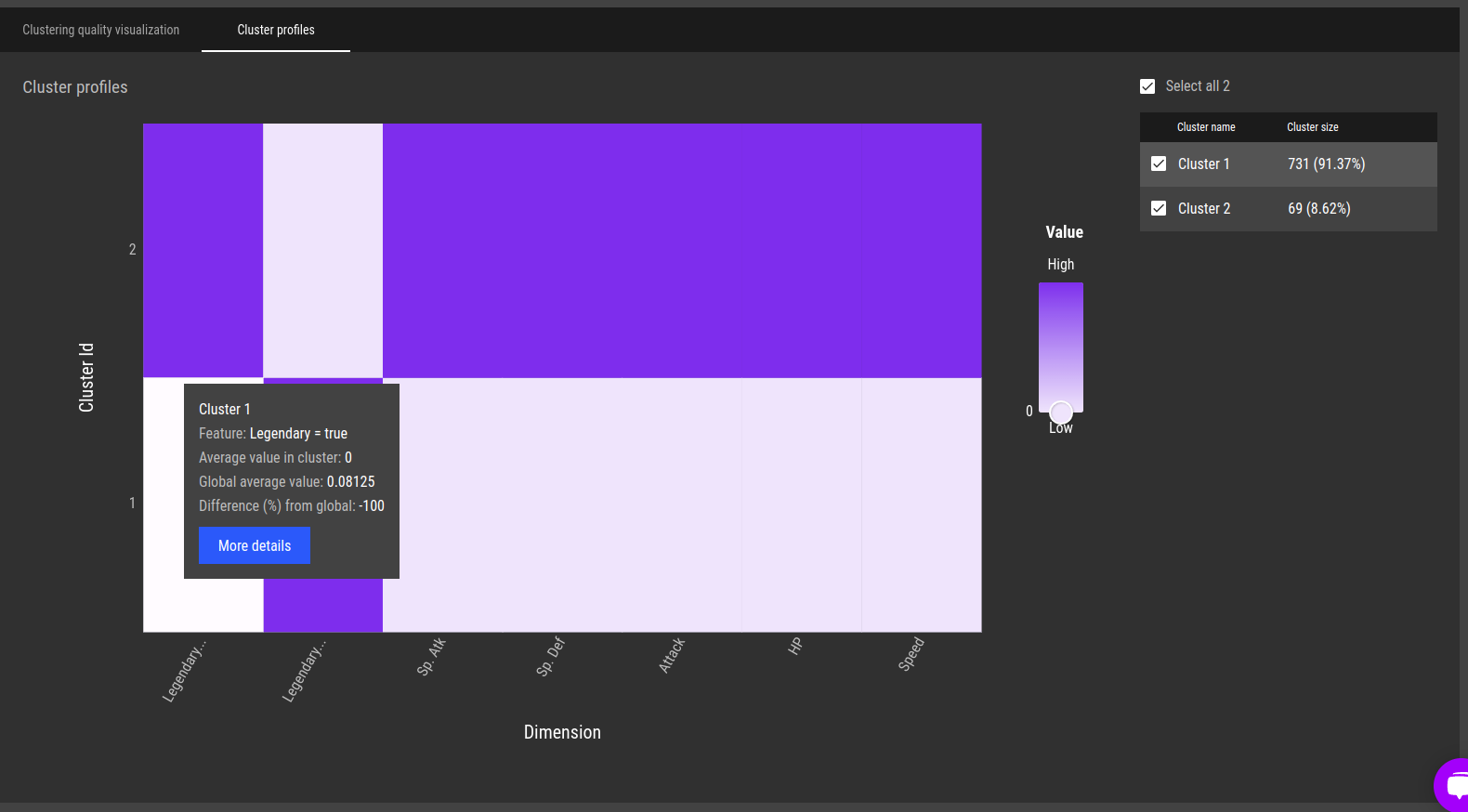Click the cluster 1 Speed heatmap cell
1468x812 pixels.
pos(922,505)
